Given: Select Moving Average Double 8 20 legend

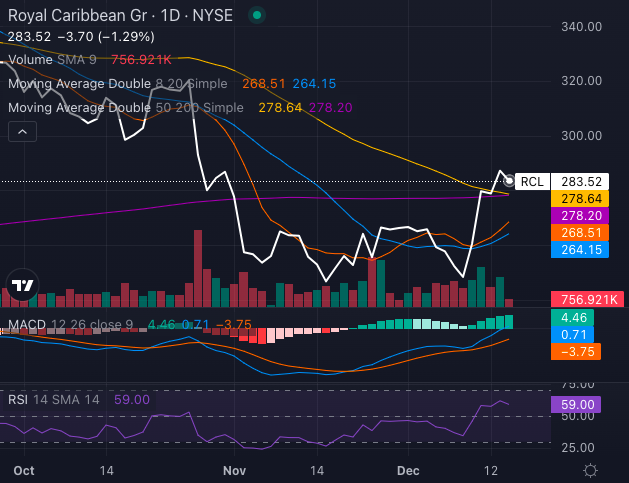Looking at the screenshot, I should 118,83.
